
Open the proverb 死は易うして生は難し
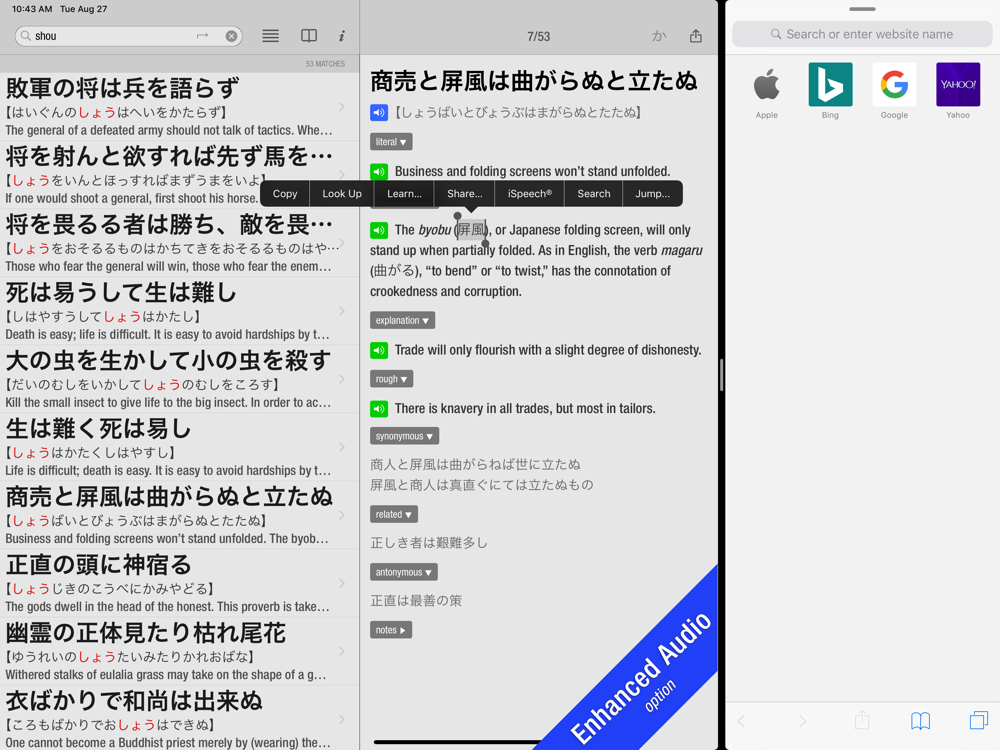[x=179, y=311]
